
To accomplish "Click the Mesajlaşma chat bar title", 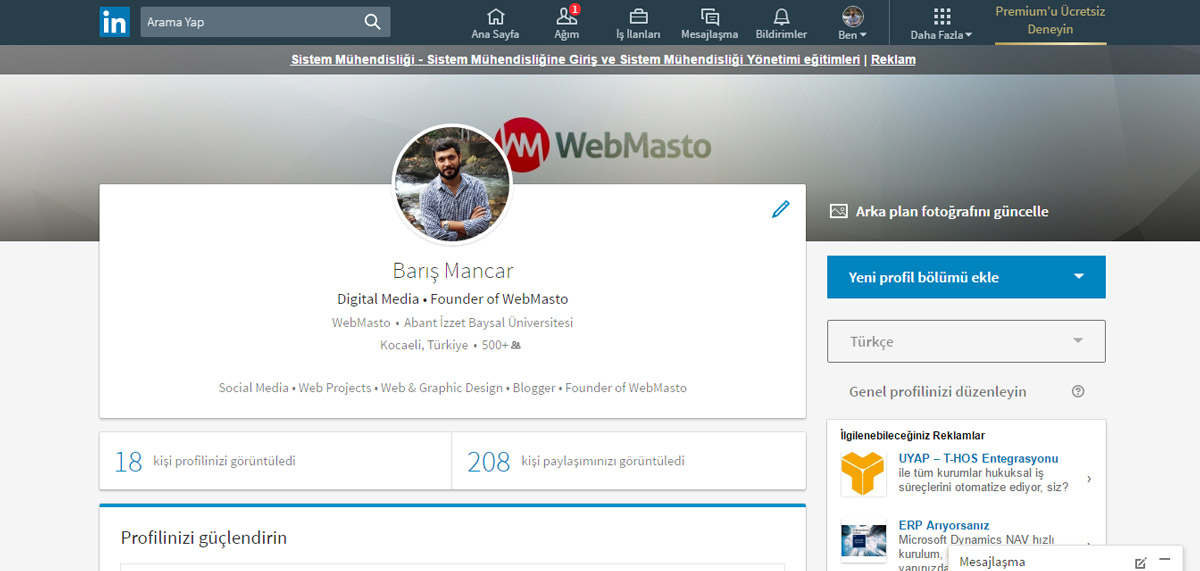I will pos(992,562).
